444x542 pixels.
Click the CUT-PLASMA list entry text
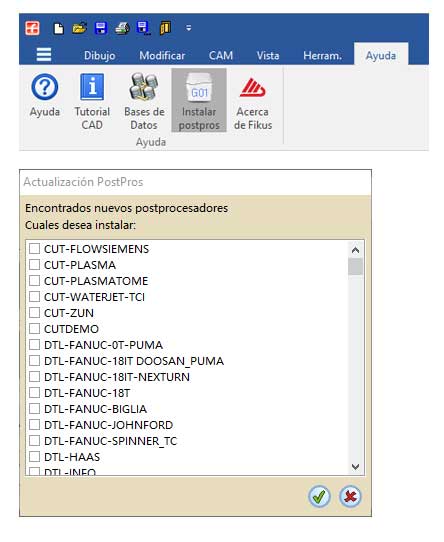coord(80,265)
